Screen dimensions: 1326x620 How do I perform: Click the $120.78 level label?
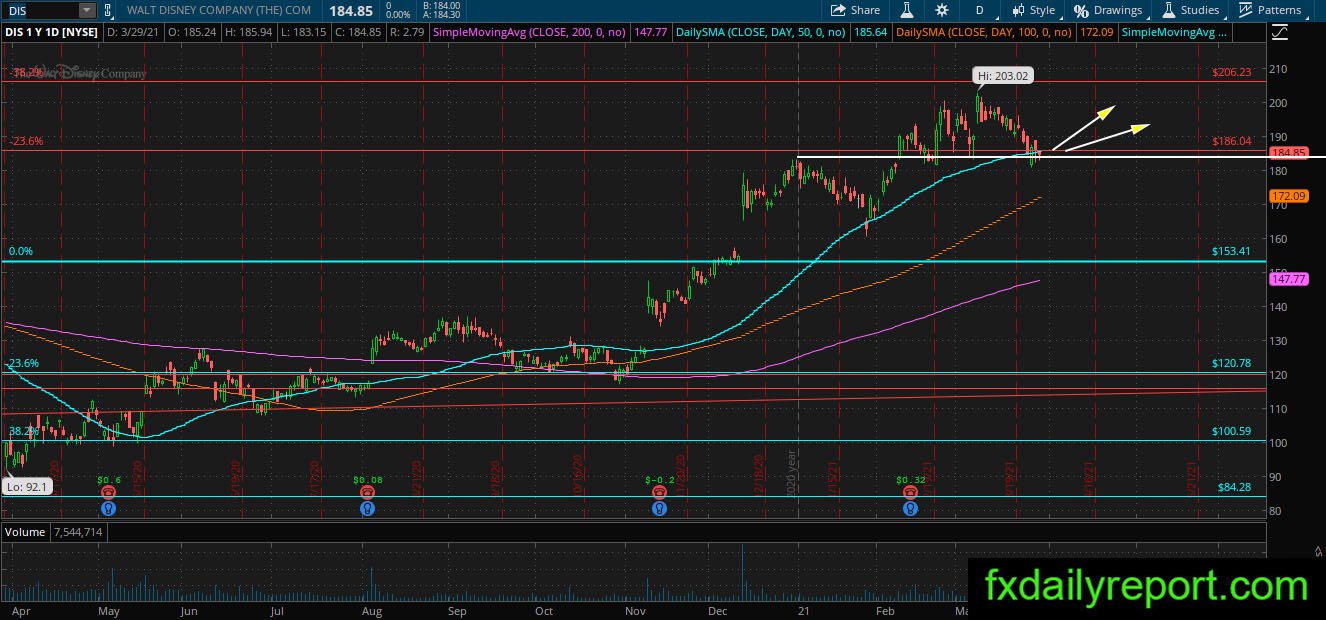click(1231, 363)
